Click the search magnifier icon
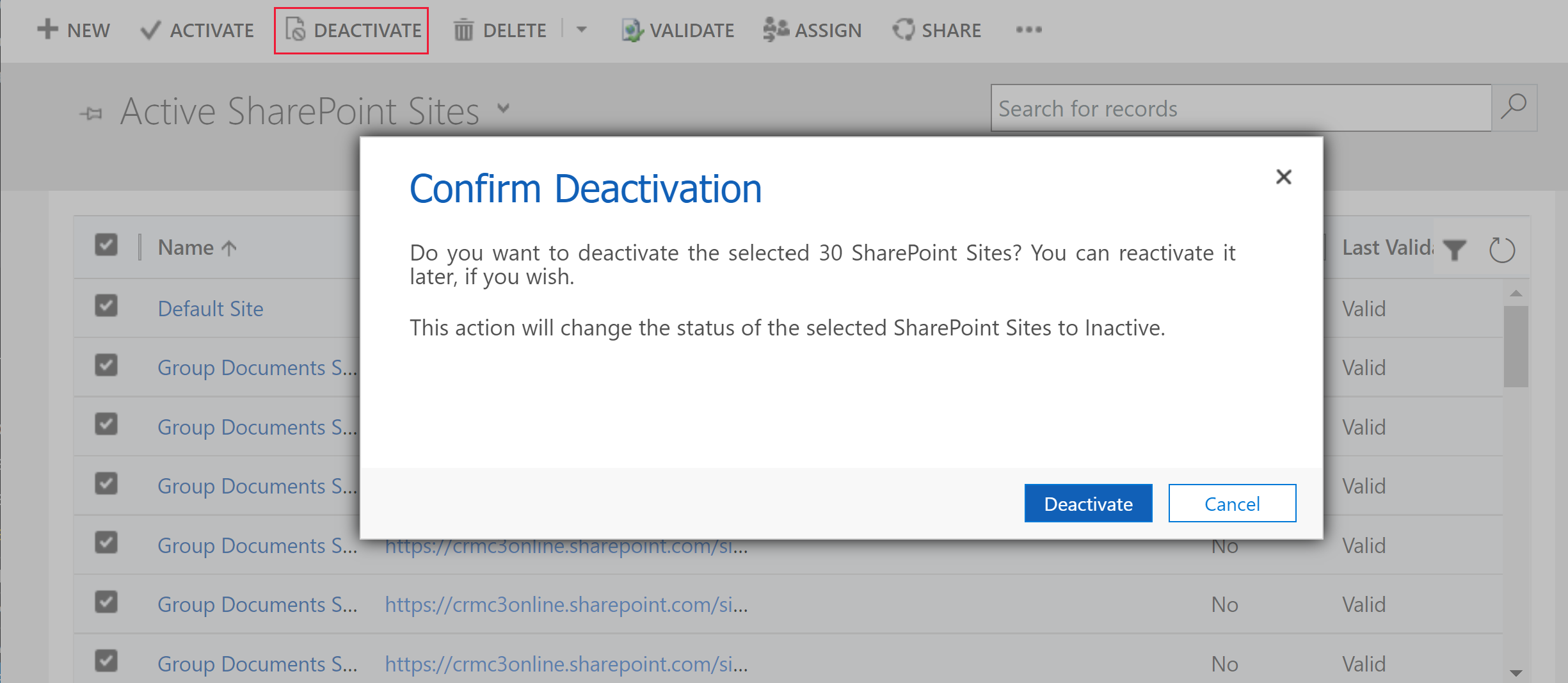Screen dimensions: 1568x683 (x=1514, y=108)
